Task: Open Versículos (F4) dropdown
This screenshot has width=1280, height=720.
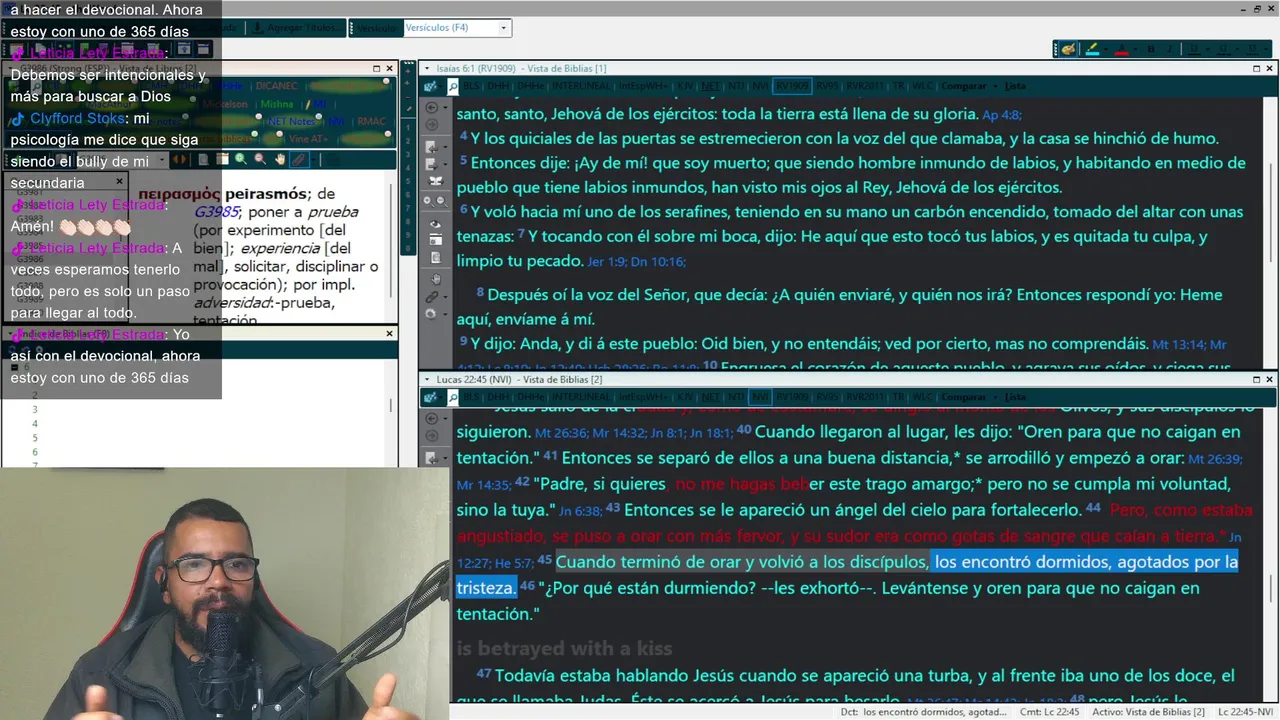Action: coord(505,28)
